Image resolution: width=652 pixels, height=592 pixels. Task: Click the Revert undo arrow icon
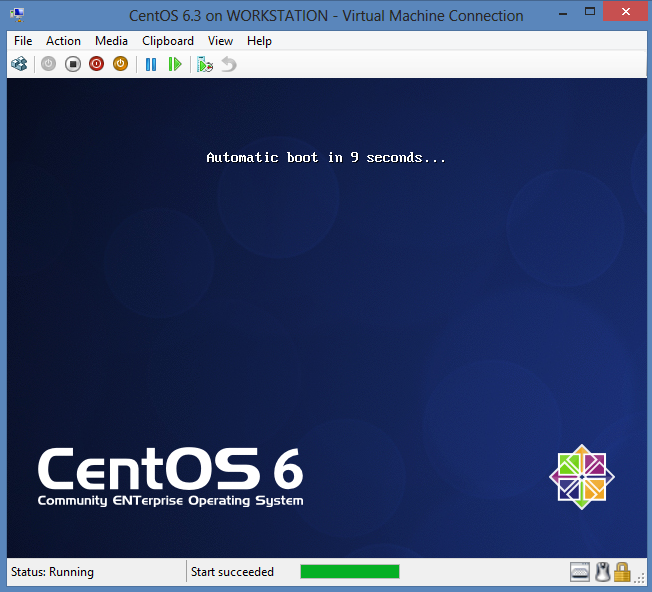point(229,64)
